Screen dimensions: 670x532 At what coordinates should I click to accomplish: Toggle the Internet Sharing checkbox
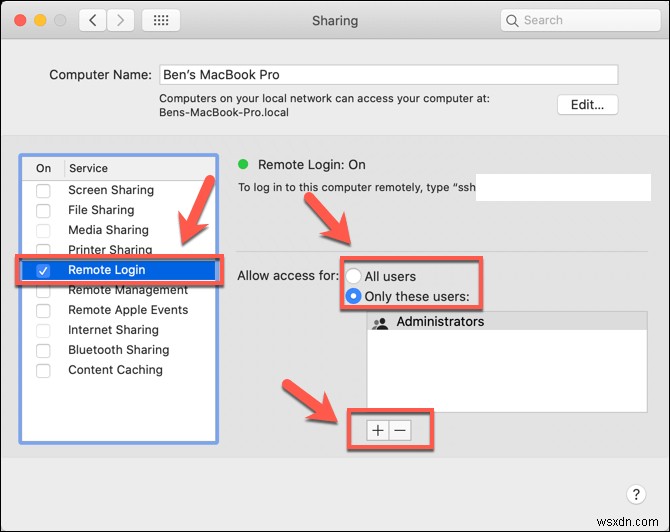pyautogui.click(x=43, y=331)
